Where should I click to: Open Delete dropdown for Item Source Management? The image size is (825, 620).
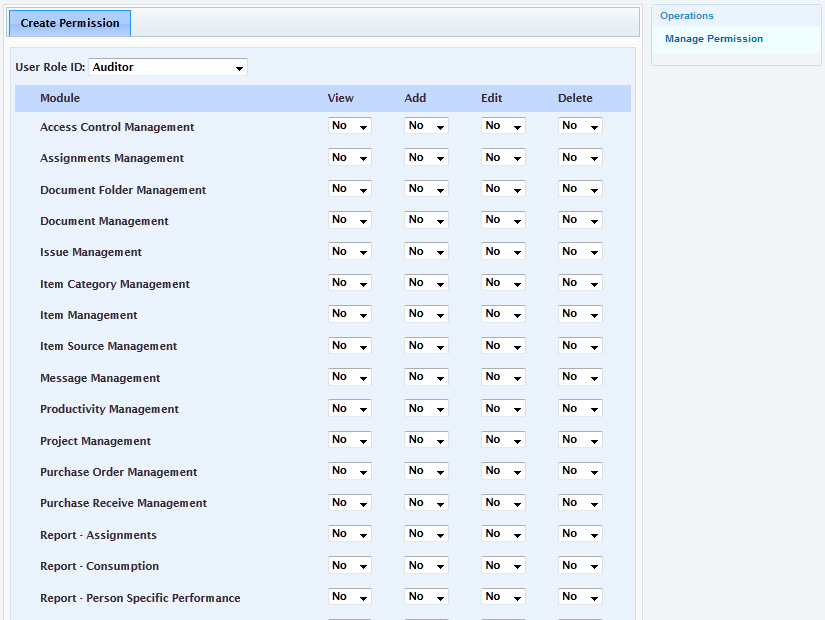[x=579, y=346]
